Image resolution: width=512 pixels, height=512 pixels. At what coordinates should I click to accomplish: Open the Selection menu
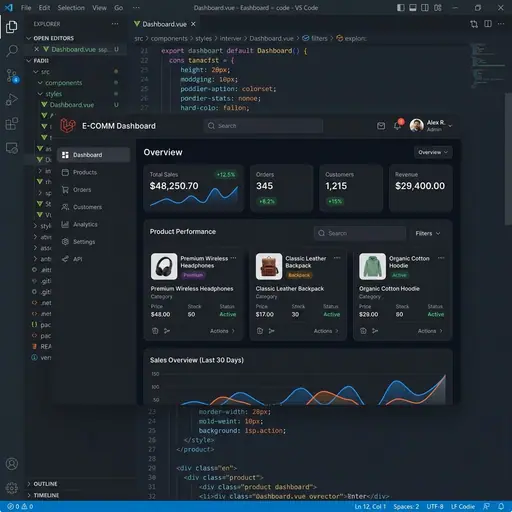point(71,8)
